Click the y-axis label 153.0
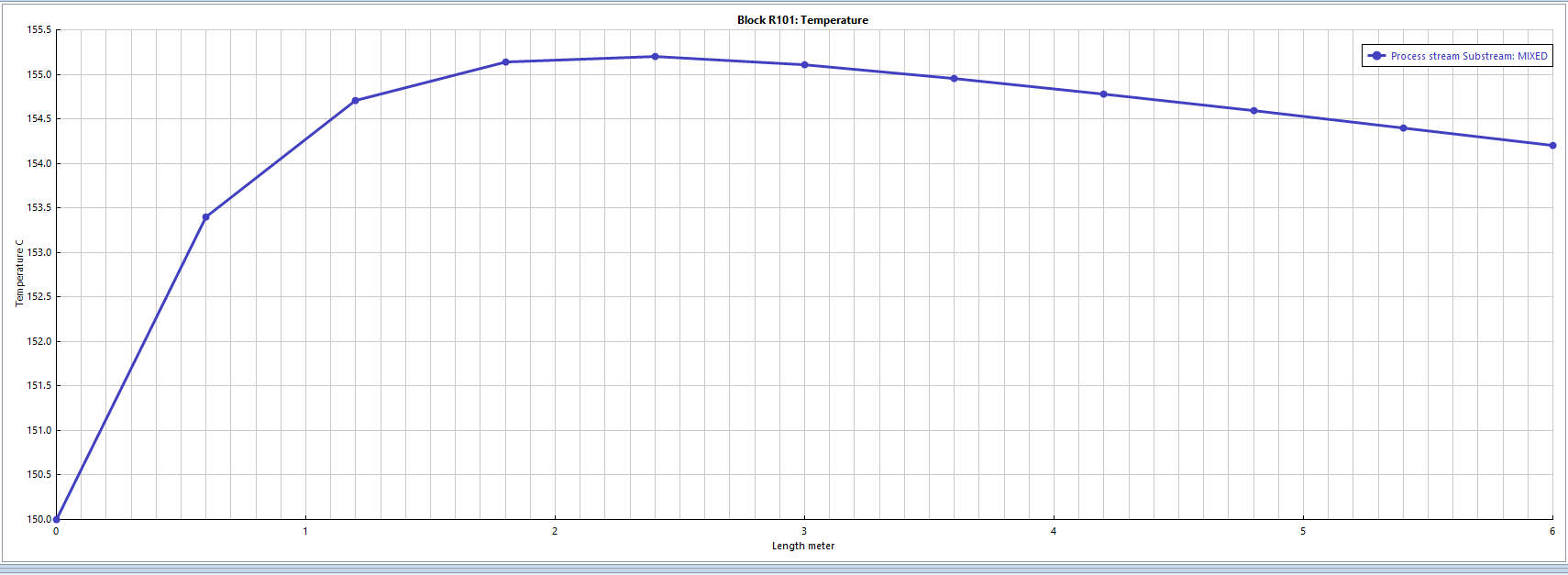 39,252
